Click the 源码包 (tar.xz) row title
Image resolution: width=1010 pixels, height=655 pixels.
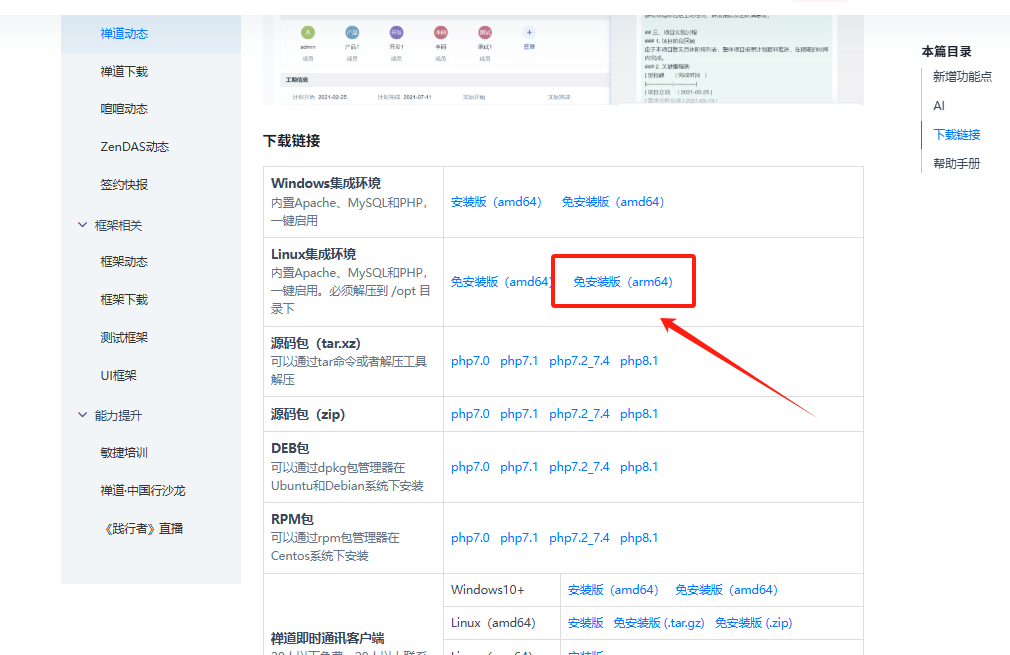(x=316, y=343)
